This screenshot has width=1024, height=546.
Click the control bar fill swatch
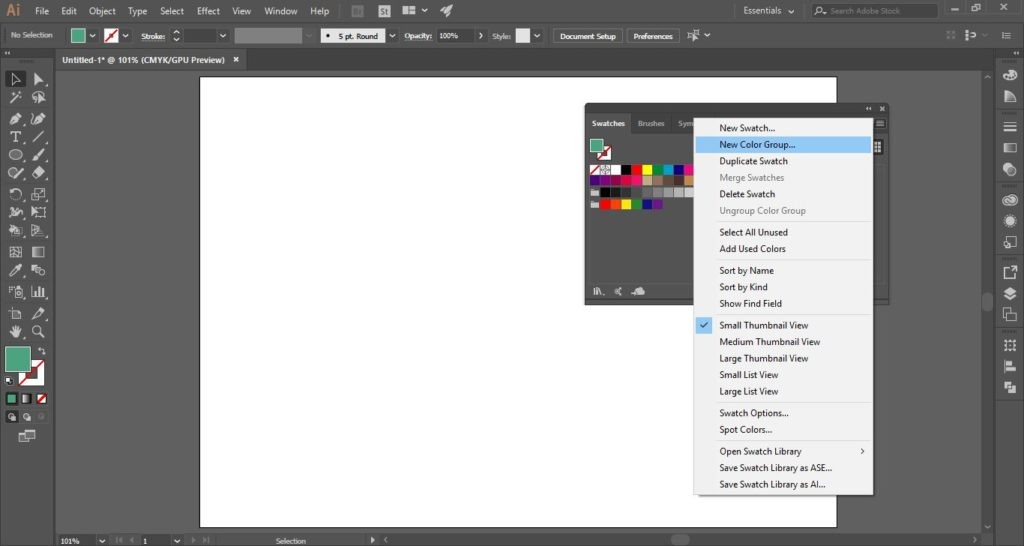click(x=78, y=36)
